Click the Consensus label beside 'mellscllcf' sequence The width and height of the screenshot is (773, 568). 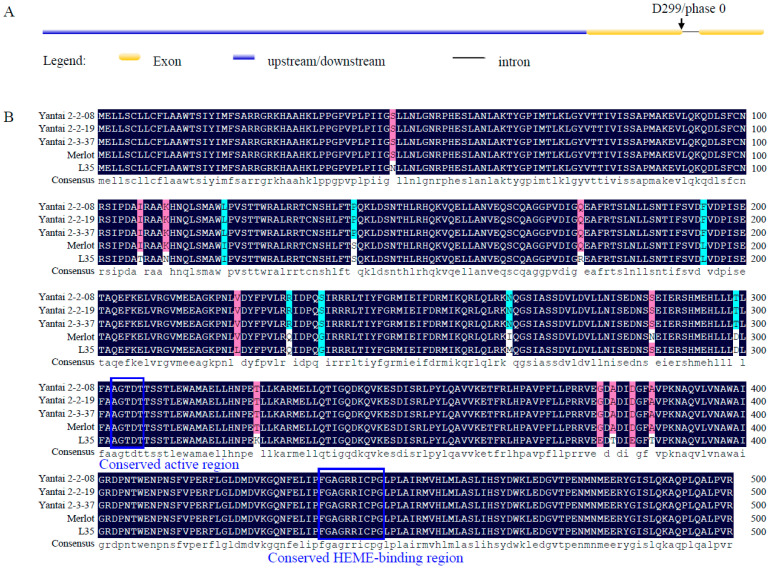pos(72,180)
